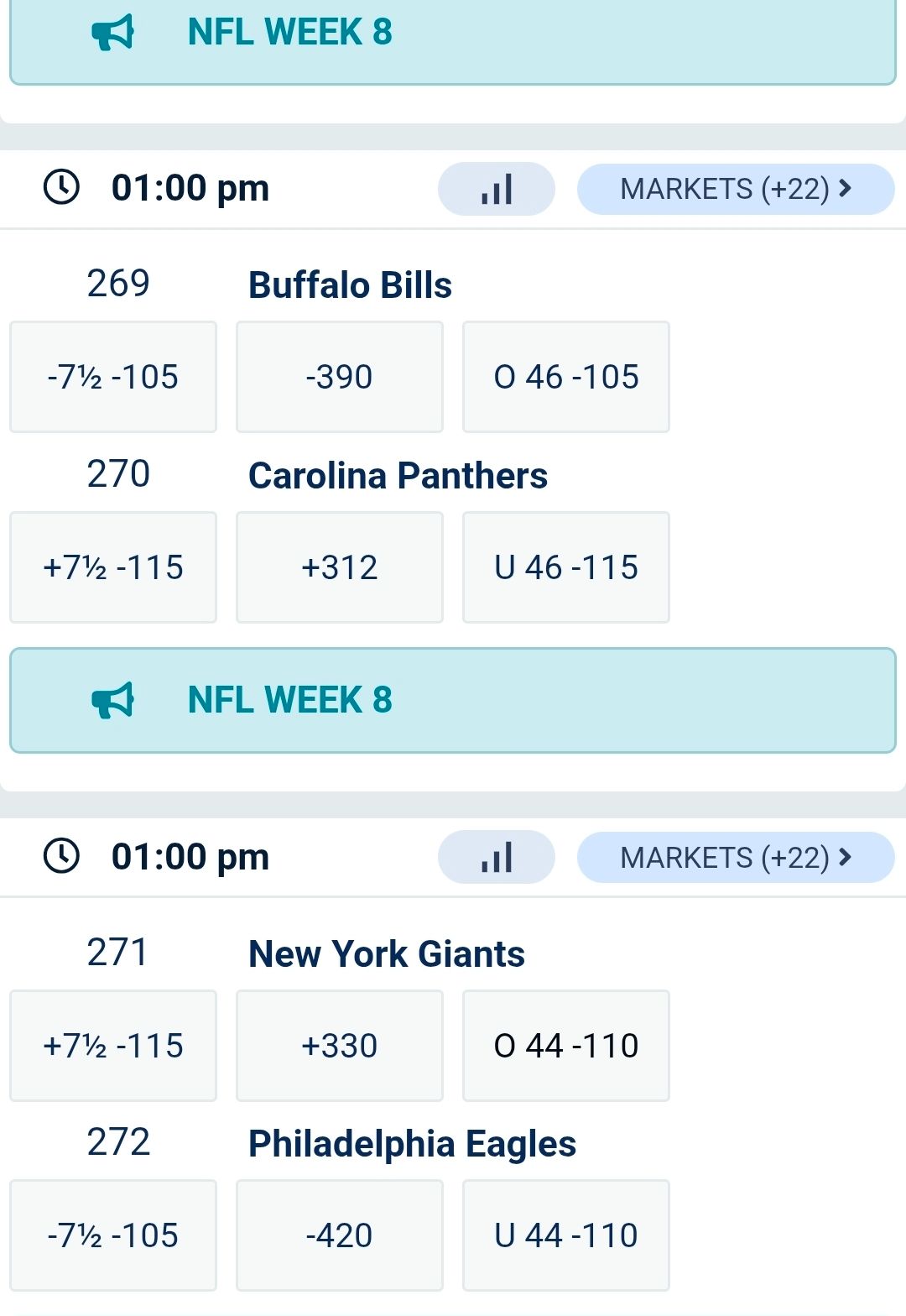Expand Markets (+22) for Giants vs Eagles
Screen dimensions: 906x1316
coord(735,857)
